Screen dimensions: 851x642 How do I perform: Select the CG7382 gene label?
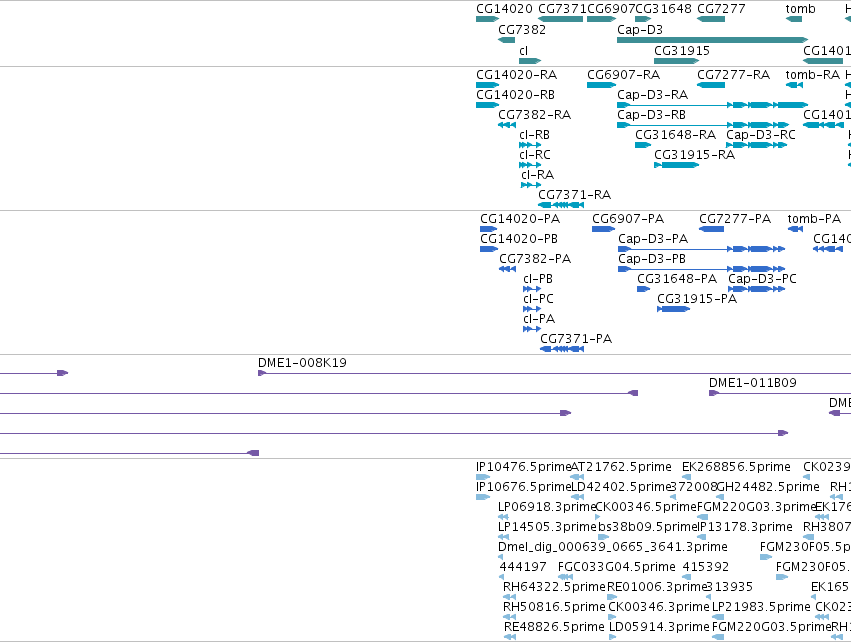pos(522,29)
